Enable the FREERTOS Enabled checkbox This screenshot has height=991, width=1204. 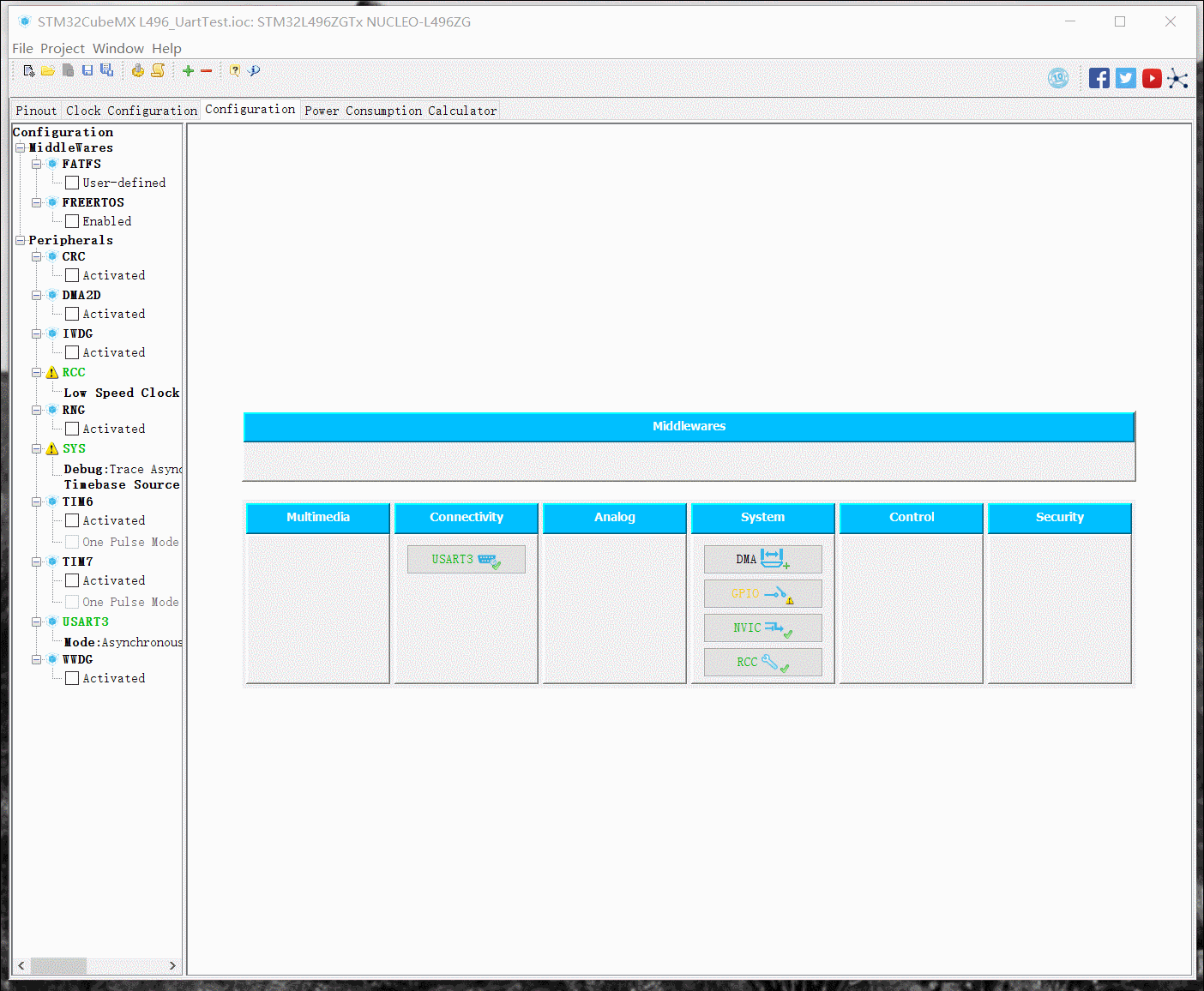point(72,221)
